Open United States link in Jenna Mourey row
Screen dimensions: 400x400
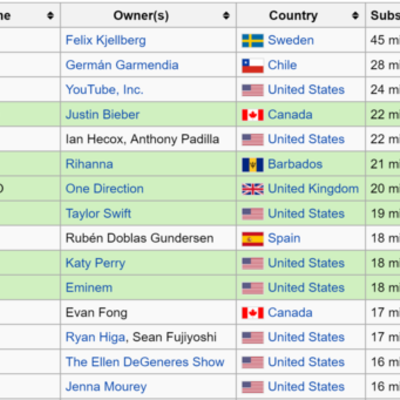point(306,387)
